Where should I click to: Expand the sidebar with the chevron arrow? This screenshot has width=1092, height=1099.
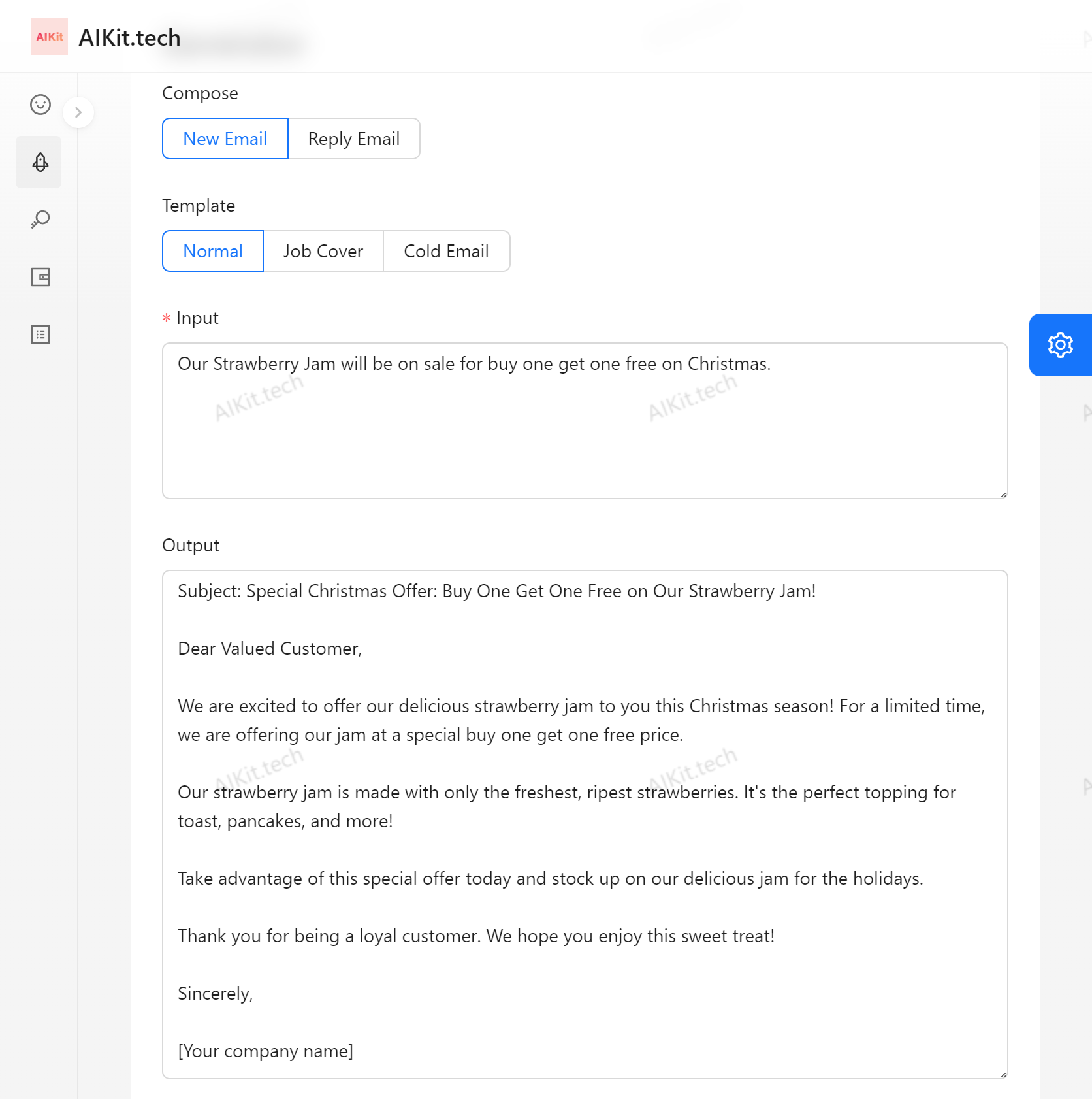point(78,112)
